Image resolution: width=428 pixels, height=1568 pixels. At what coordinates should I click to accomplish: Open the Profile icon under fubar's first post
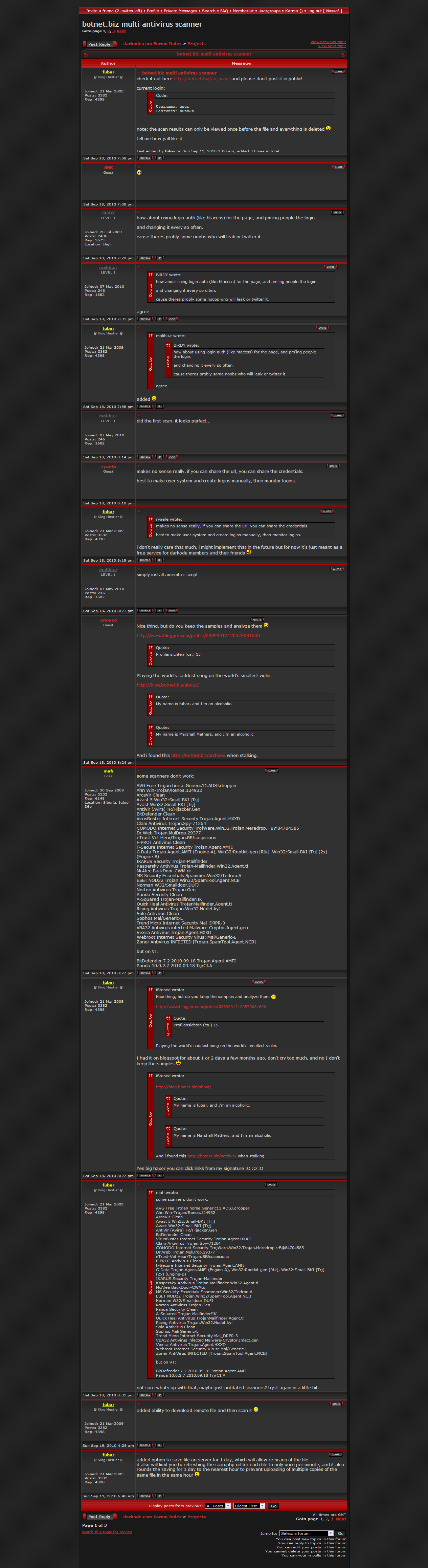point(145,158)
